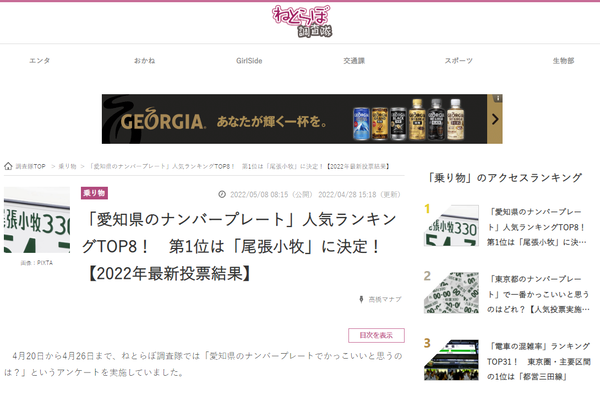Screen dimensions: 600x395
Task: Open the 交通課 menu item
Action: pos(354,60)
